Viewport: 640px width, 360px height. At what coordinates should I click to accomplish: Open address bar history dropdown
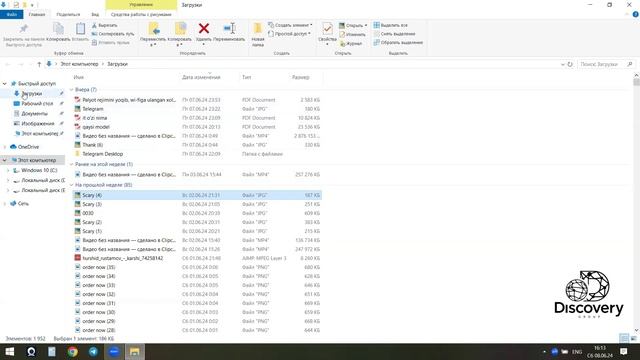[x=563, y=64]
